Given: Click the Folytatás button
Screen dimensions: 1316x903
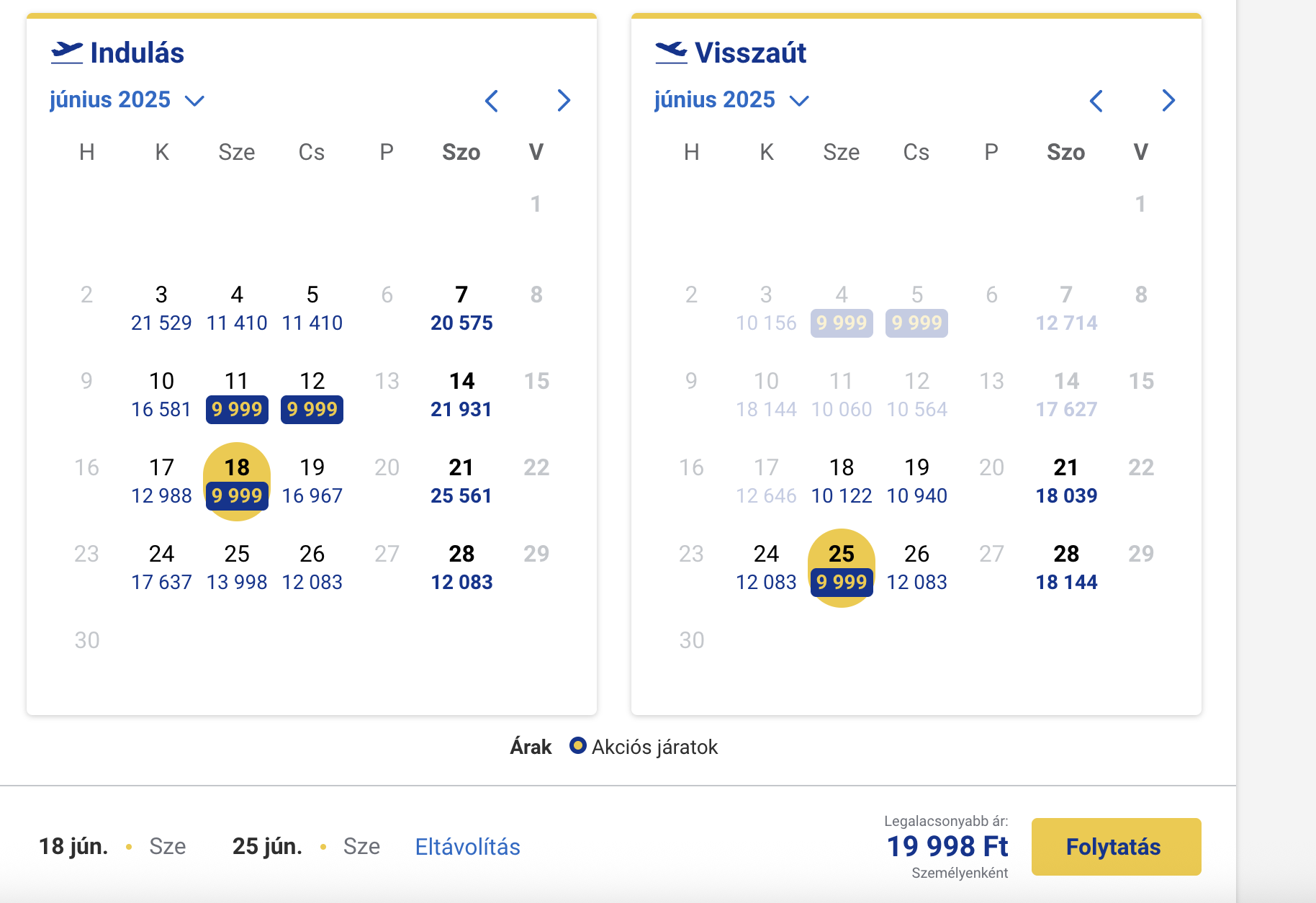Looking at the screenshot, I should tap(1116, 847).
